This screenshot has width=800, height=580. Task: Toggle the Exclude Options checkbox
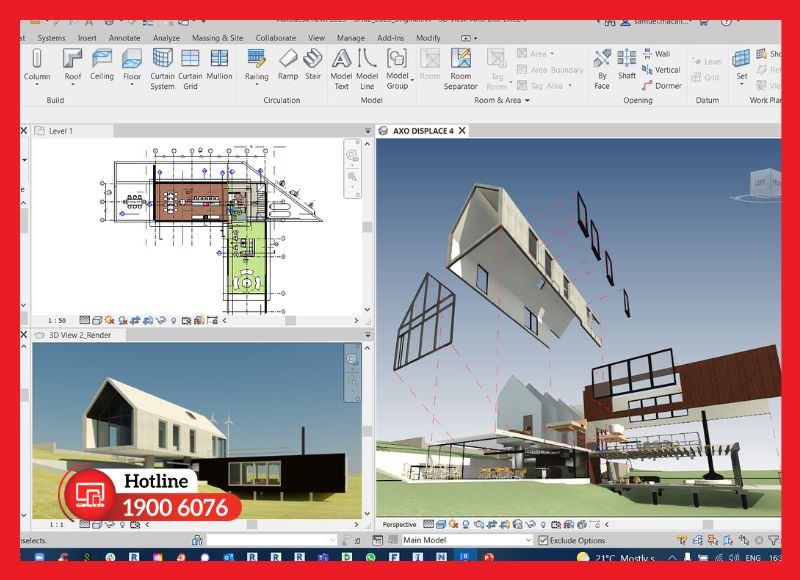click(x=543, y=540)
